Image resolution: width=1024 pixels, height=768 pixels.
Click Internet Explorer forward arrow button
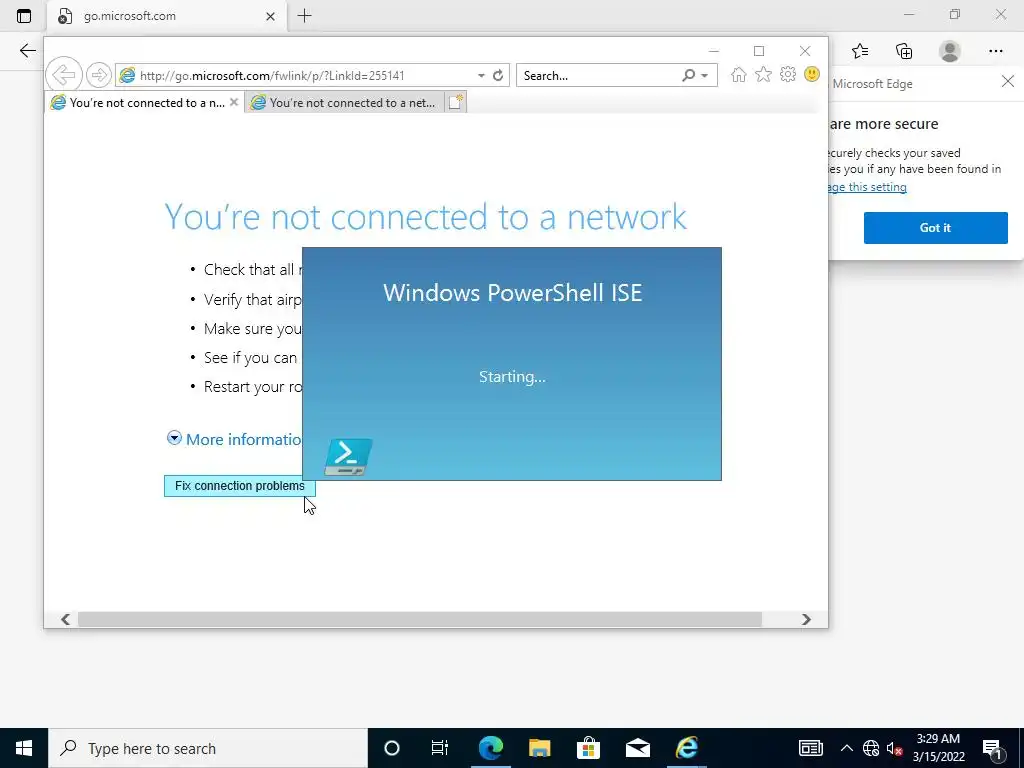coord(99,75)
